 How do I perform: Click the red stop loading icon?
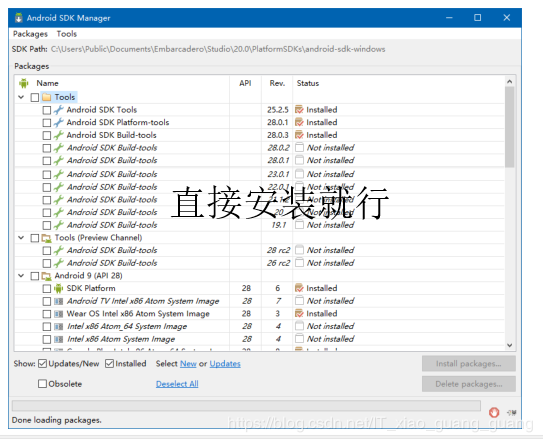pos(494,412)
